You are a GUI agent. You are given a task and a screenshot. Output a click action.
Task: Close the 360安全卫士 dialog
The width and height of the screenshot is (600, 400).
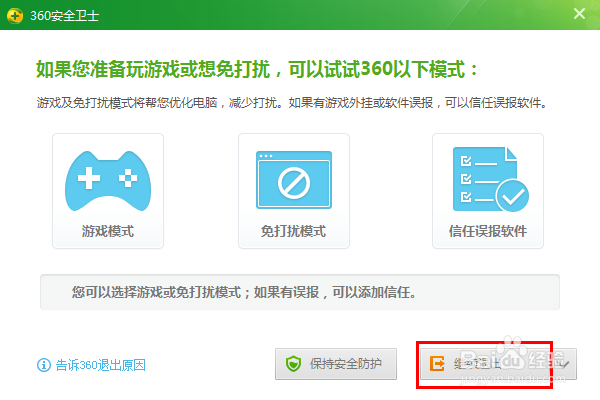pyautogui.click(x=579, y=14)
